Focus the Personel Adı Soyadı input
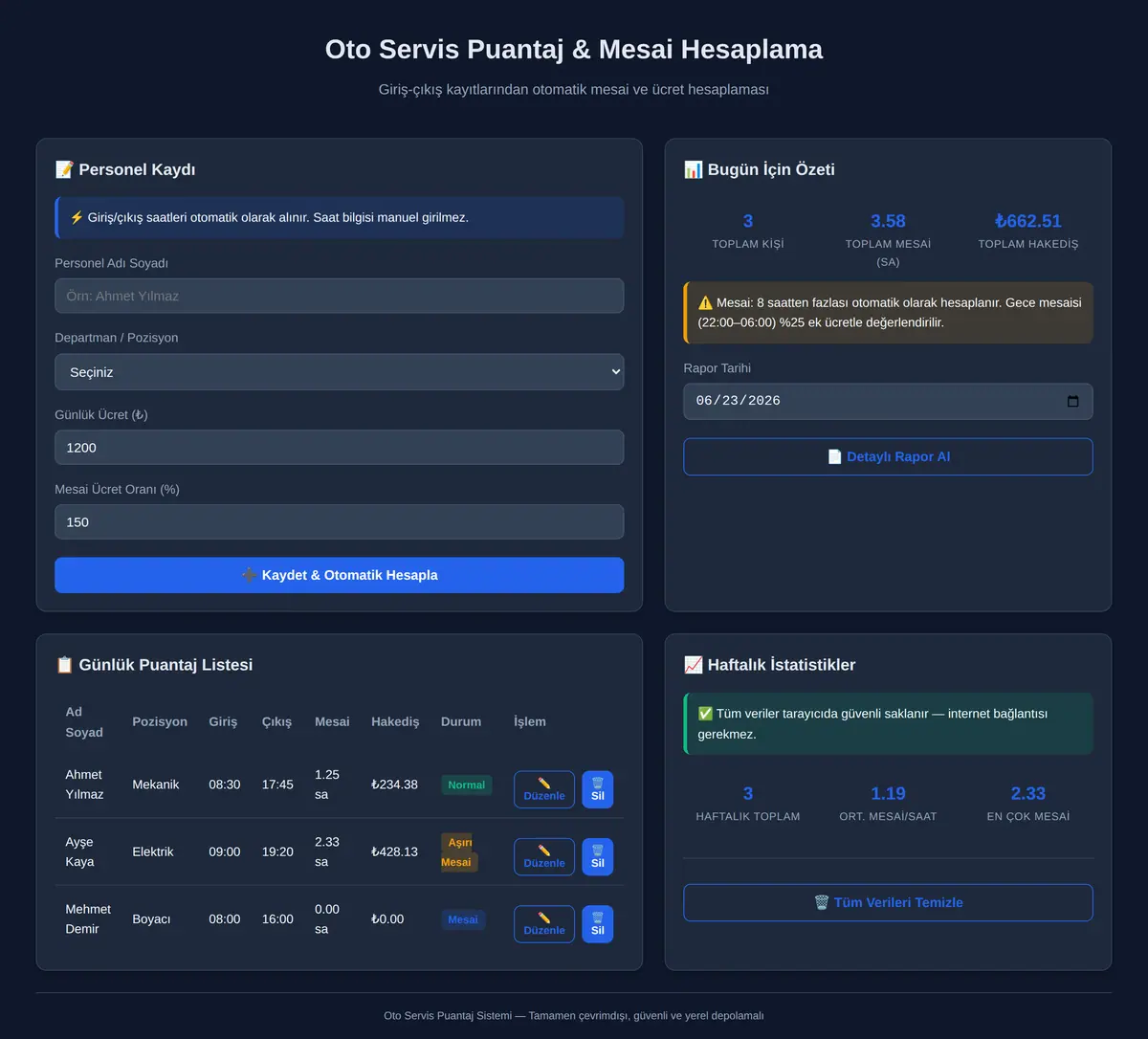The width and height of the screenshot is (1148, 1039). point(340,296)
